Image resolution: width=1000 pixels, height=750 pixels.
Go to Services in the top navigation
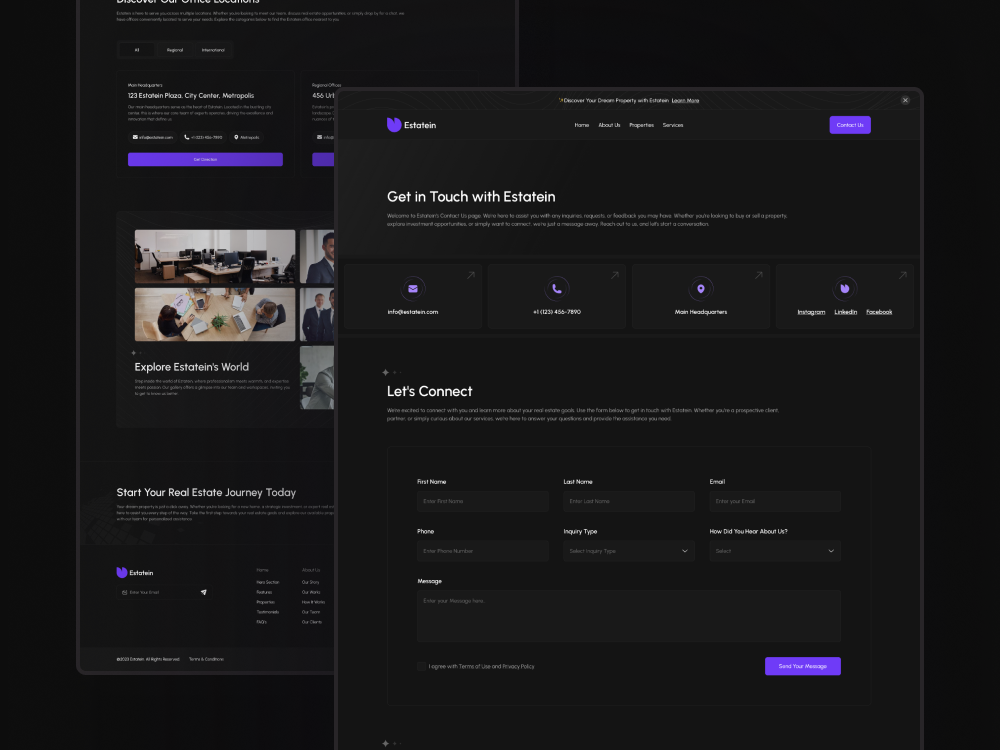[673, 125]
